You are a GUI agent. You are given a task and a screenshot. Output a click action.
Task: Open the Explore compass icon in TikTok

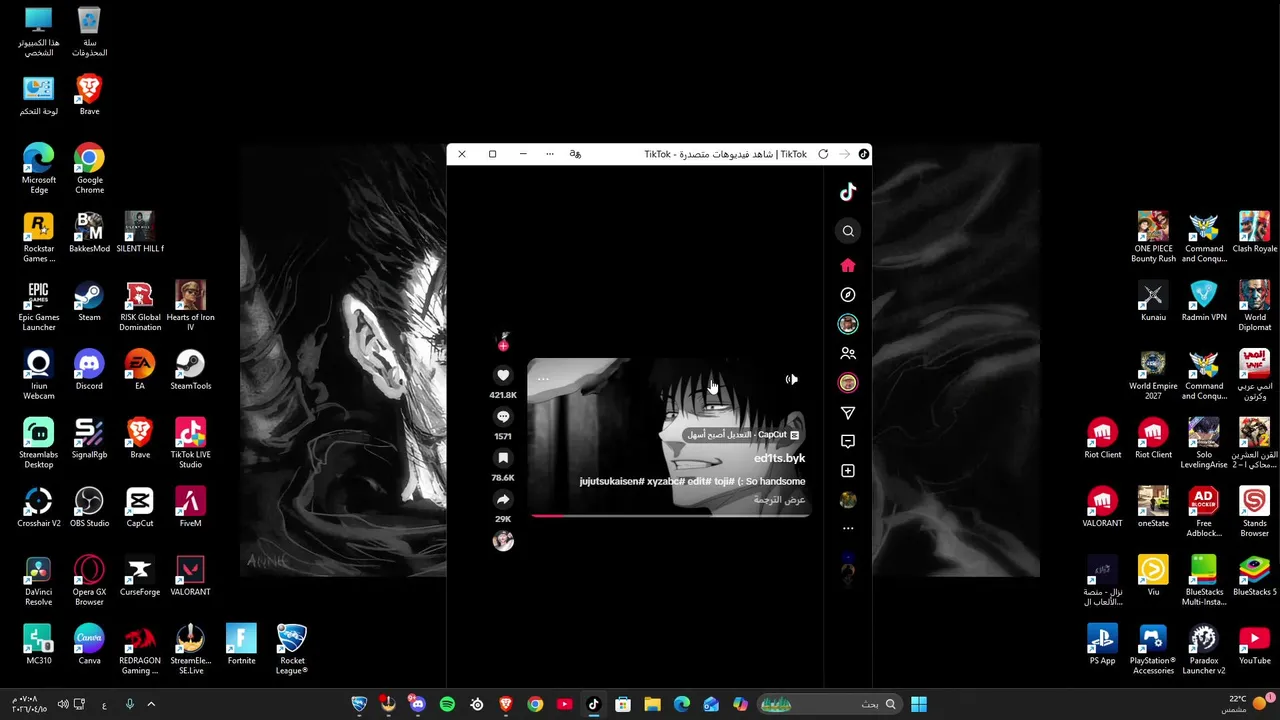pos(848,294)
